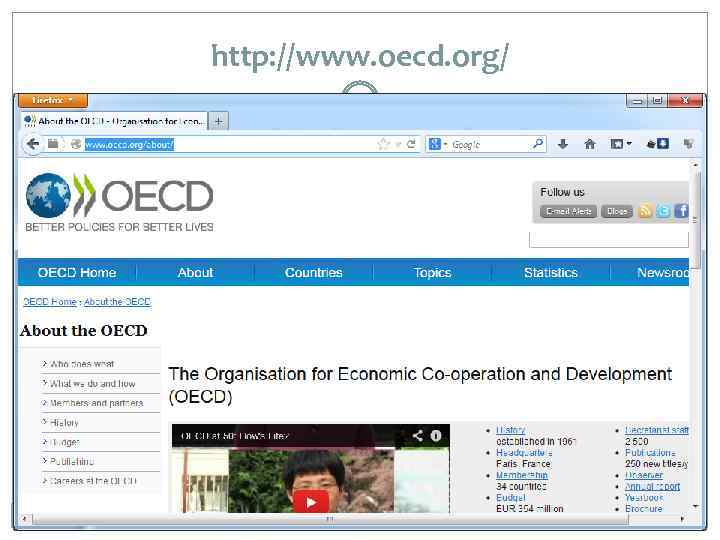
Task: Click the Google search field
Action: click(x=489, y=144)
